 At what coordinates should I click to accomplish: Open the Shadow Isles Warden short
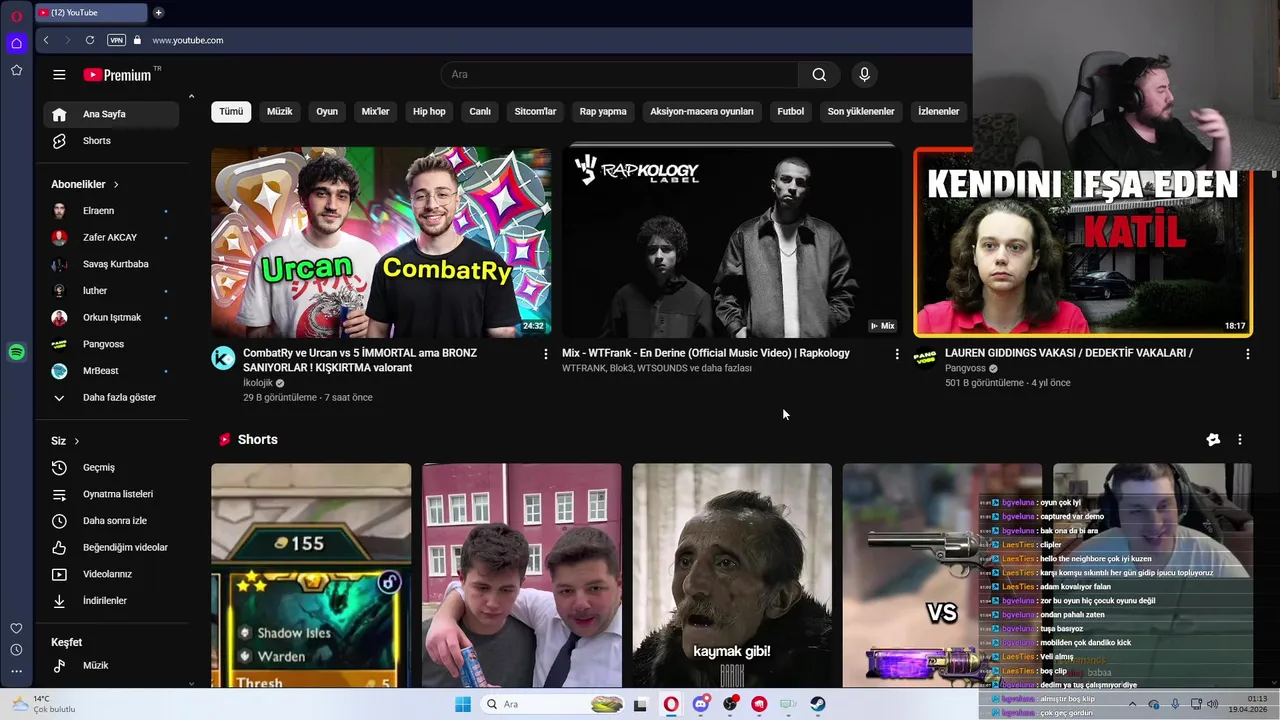(x=311, y=575)
